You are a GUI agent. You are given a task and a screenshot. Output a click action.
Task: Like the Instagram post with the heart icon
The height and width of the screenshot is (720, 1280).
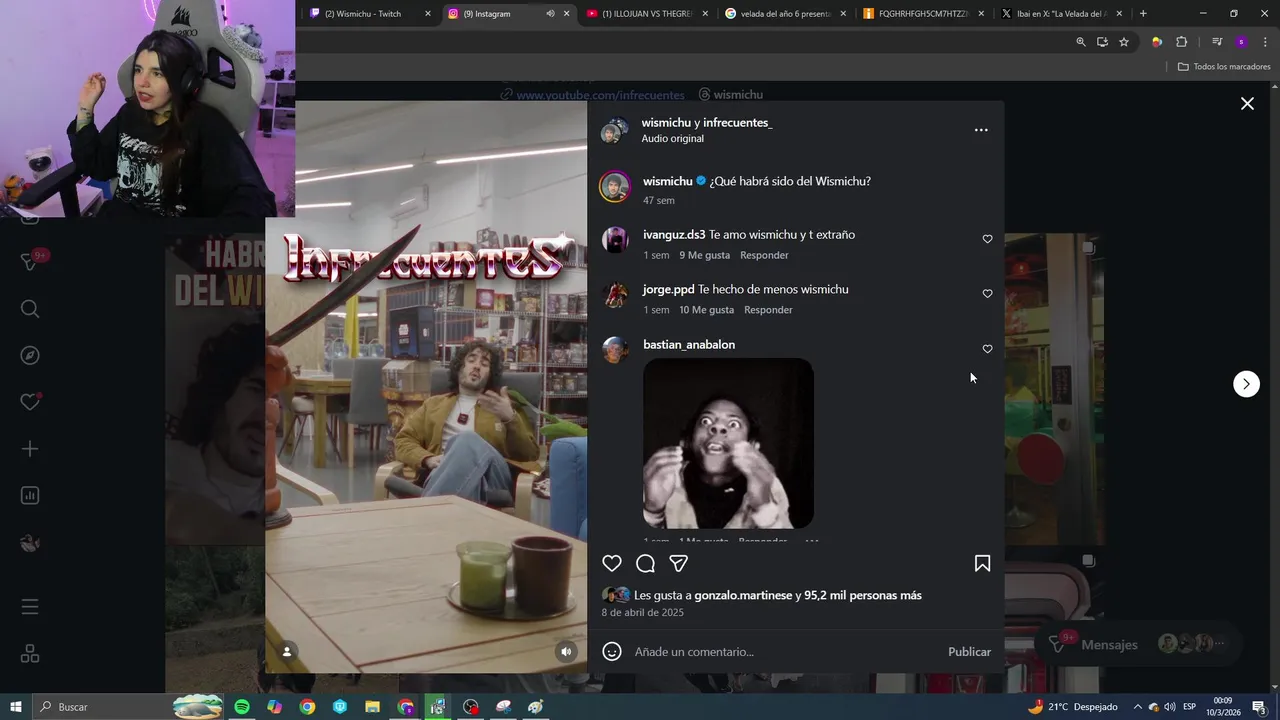tap(612, 563)
